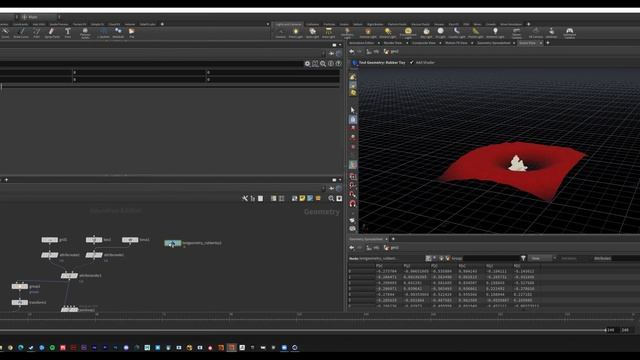Click the animation editor gear settings icon
The width and height of the screenshot is (640, 360).
coord(307,64)
